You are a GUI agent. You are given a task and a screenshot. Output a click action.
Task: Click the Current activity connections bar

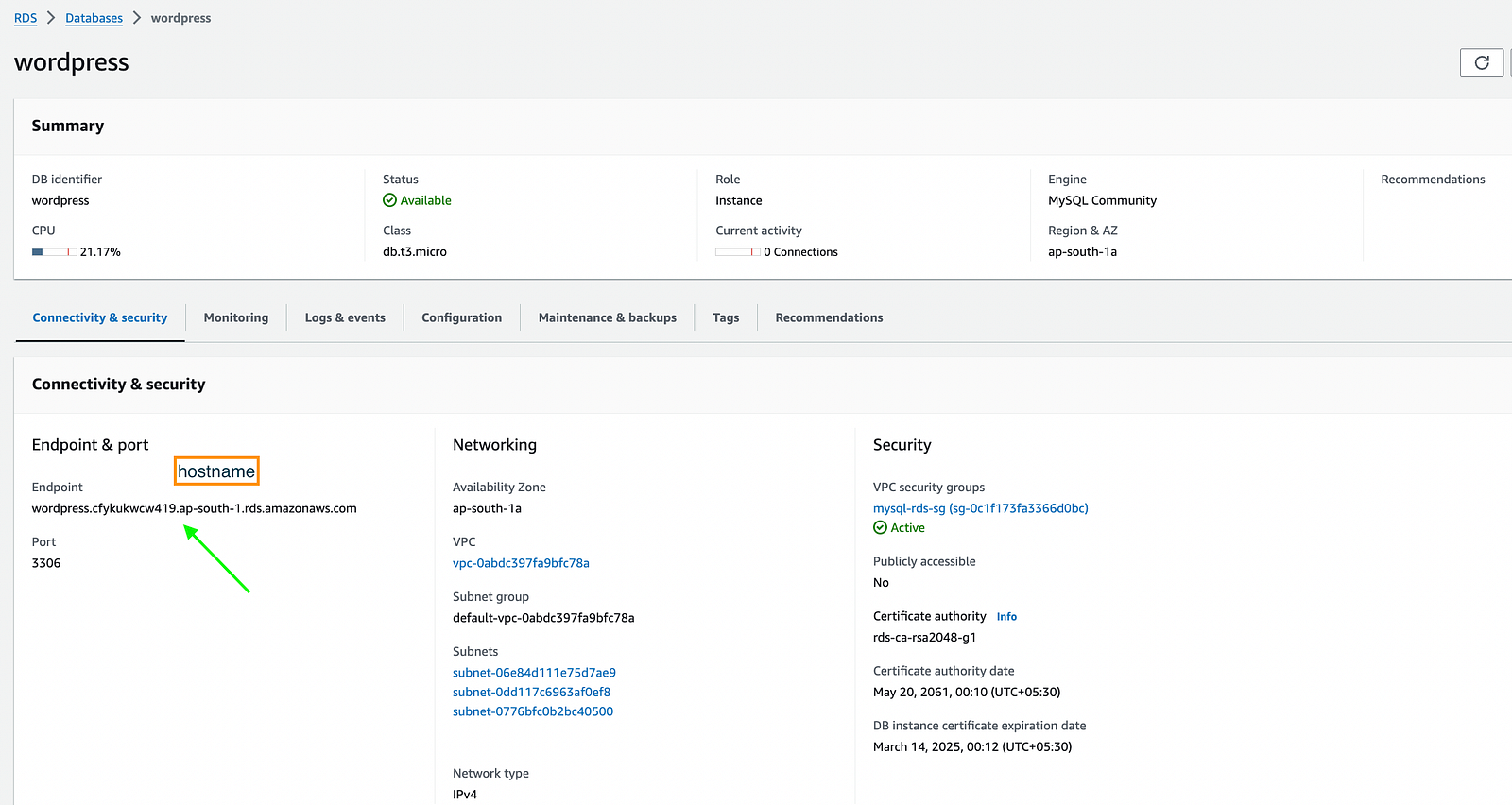(738, 252)
